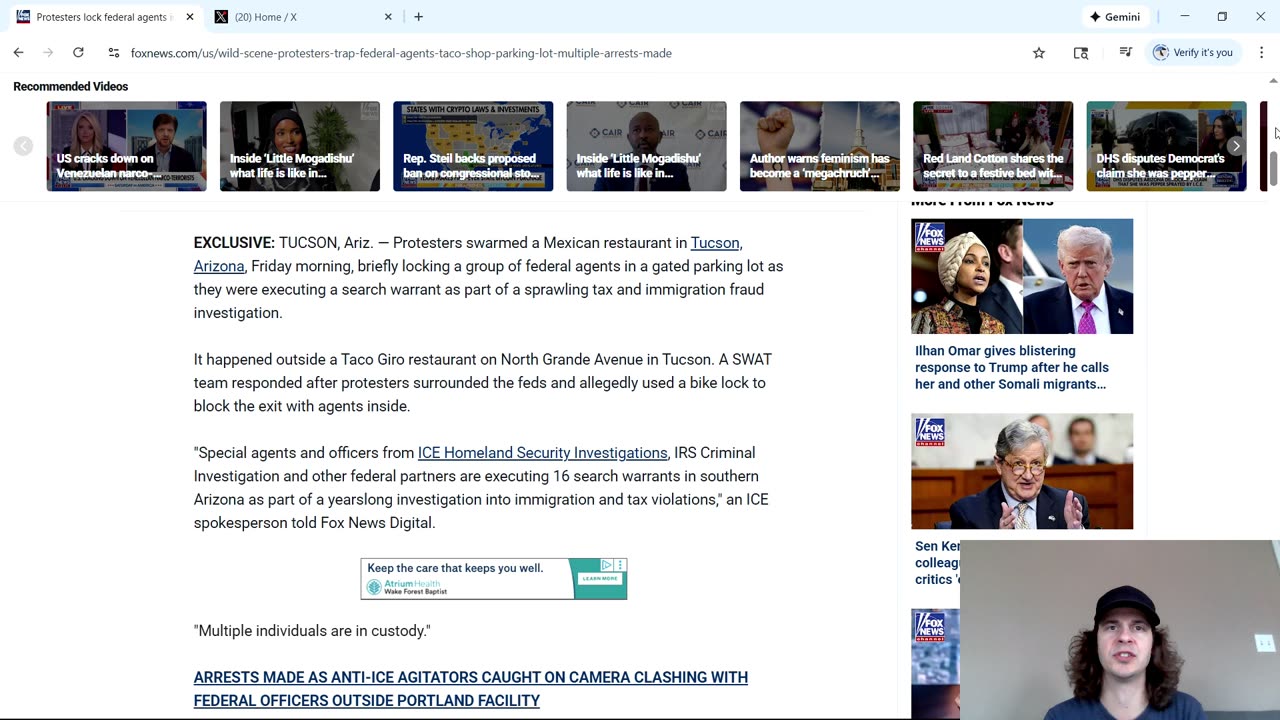Screen dimensions: 1280x720
Task: Close the Protesters lock federal agents tab
Action: tap(190, 17)
